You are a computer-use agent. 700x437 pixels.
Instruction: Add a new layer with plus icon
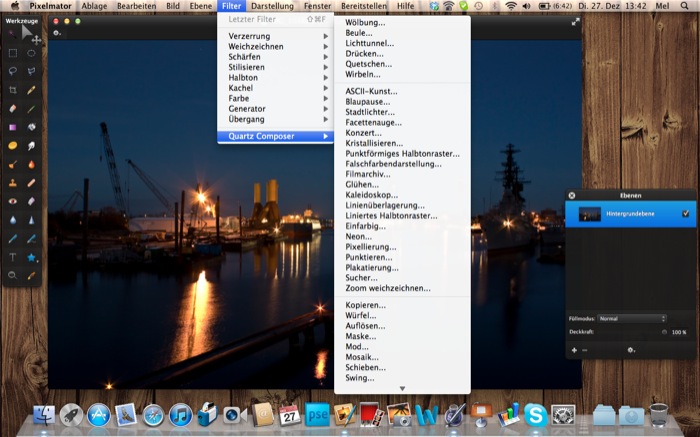(x=574, y=350)
